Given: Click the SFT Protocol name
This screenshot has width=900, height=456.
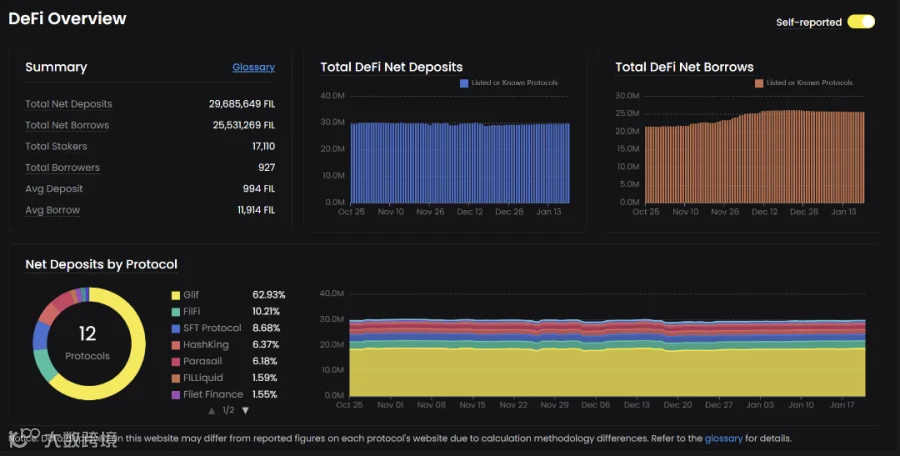Looking at the screenshot, I should [212, 328].
